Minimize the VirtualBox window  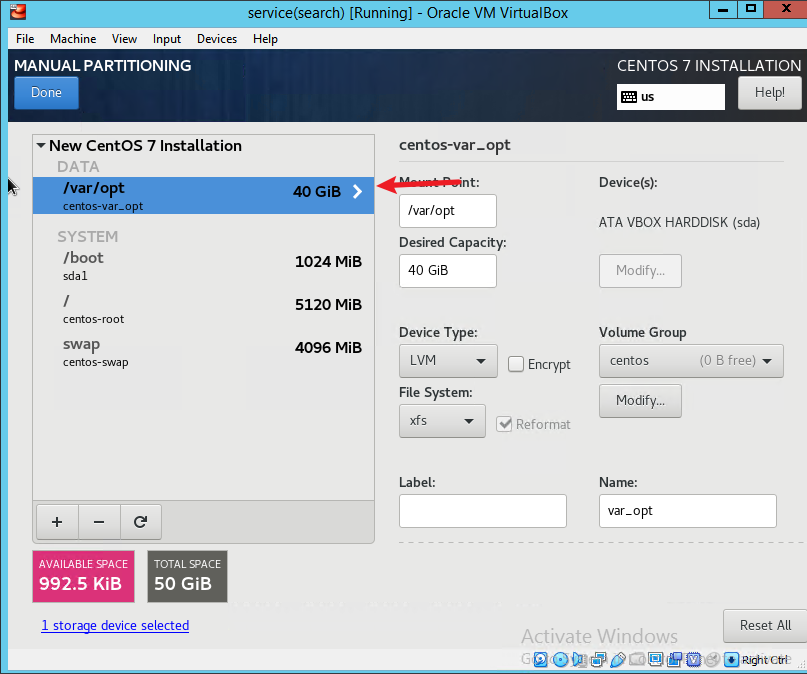(723, 10)
